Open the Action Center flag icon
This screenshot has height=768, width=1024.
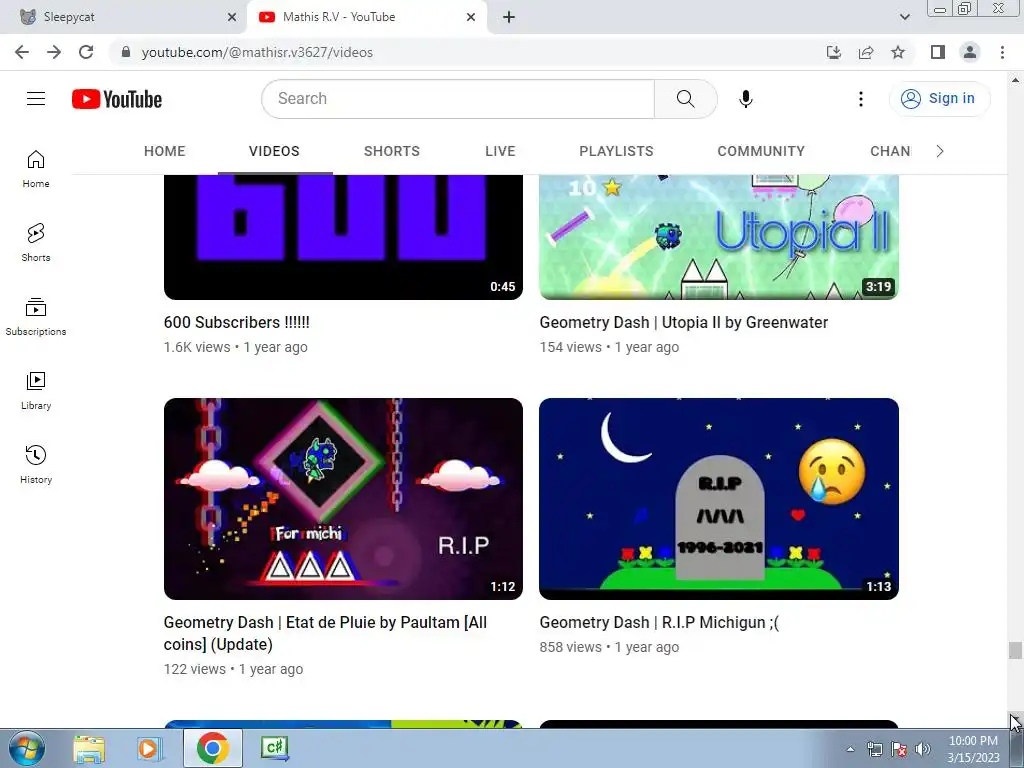tap(899, 749)
